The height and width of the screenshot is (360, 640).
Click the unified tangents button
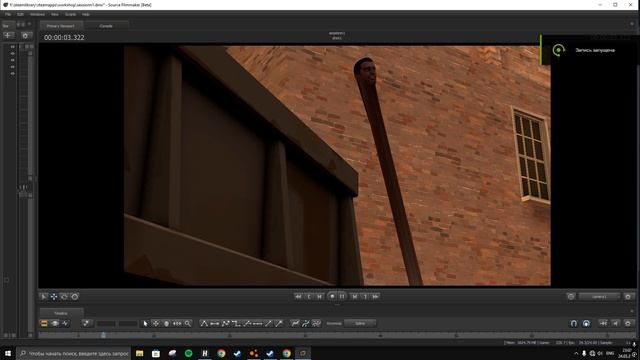247,323
